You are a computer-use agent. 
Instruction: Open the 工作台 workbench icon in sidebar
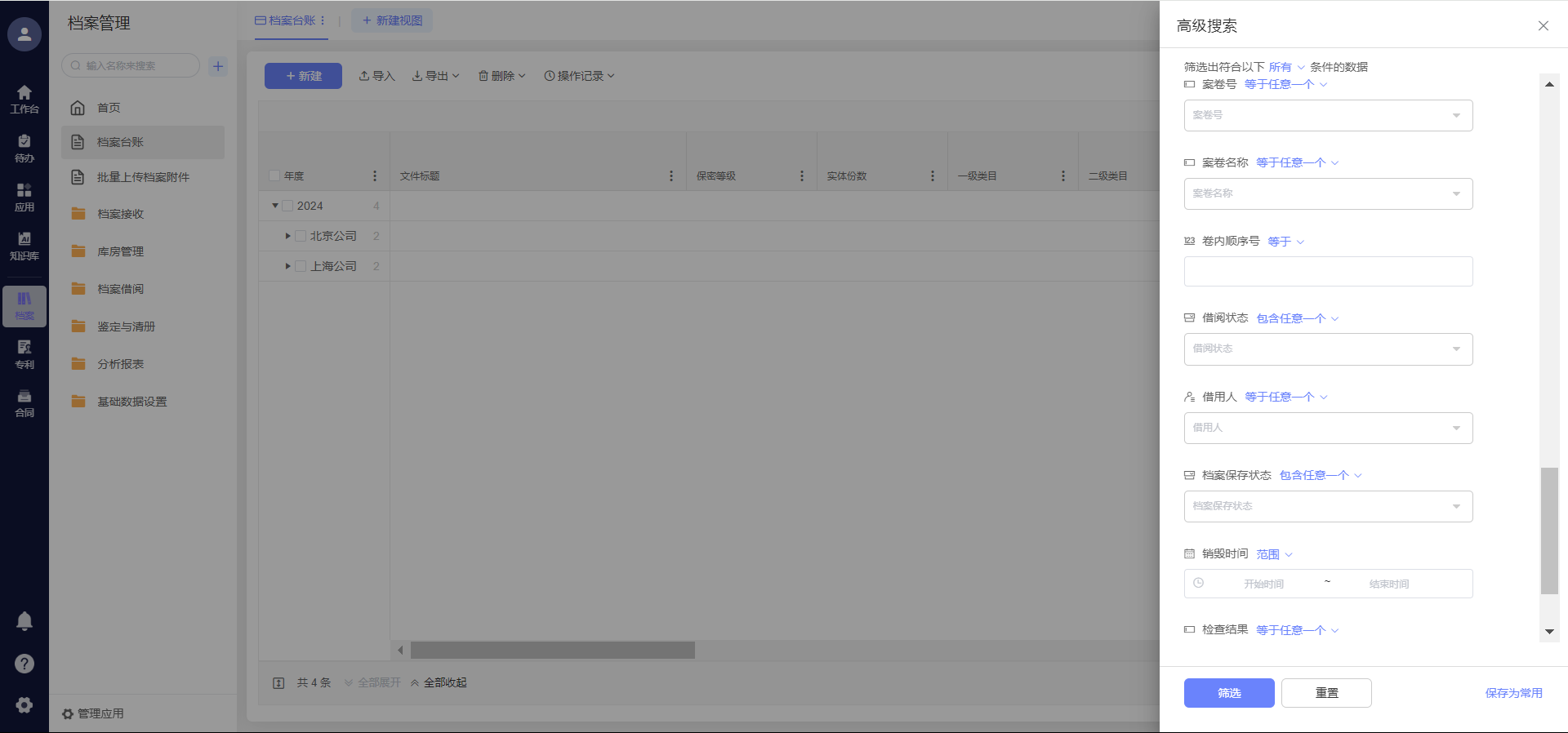click(x=24, y=99)
